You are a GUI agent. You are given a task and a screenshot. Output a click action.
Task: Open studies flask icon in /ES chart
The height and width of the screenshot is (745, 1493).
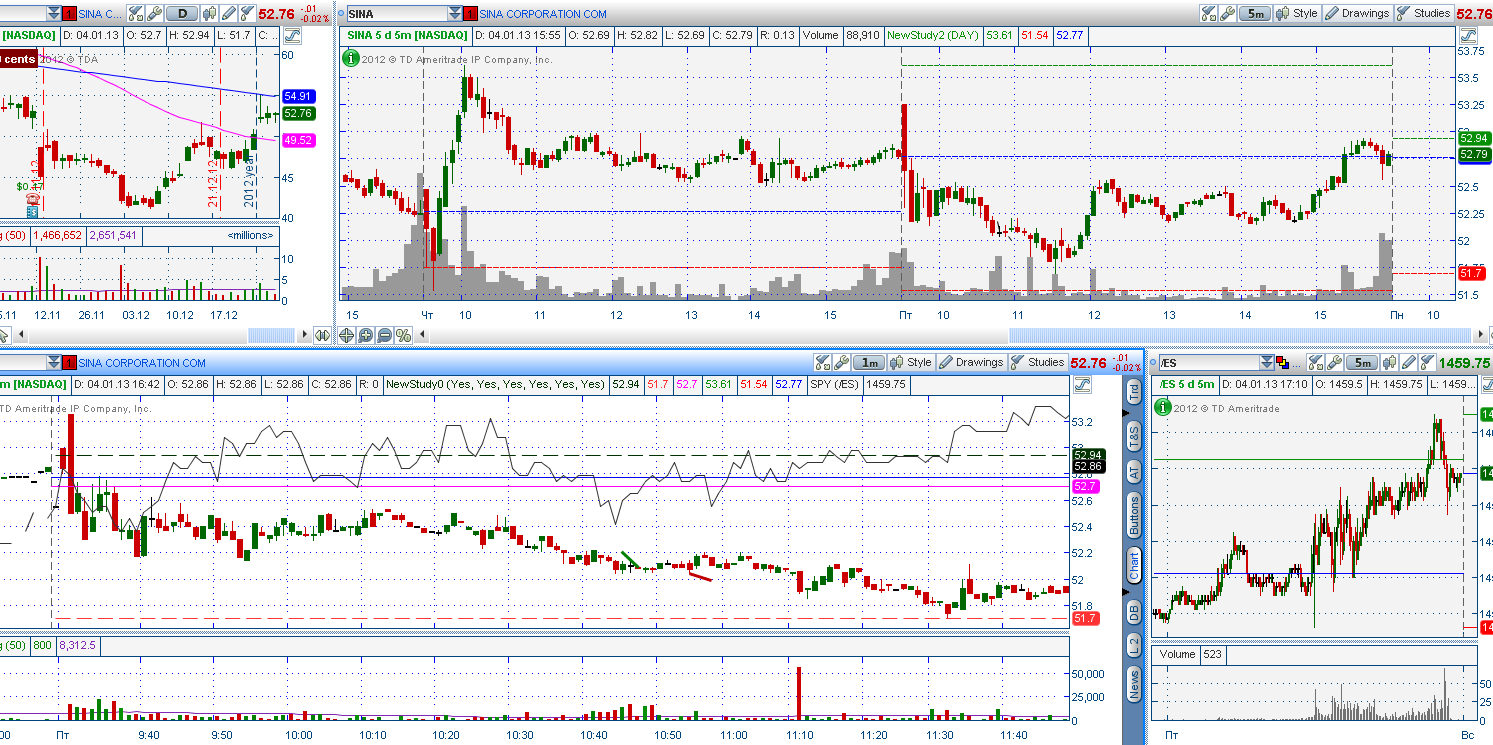click(1427, 363)
